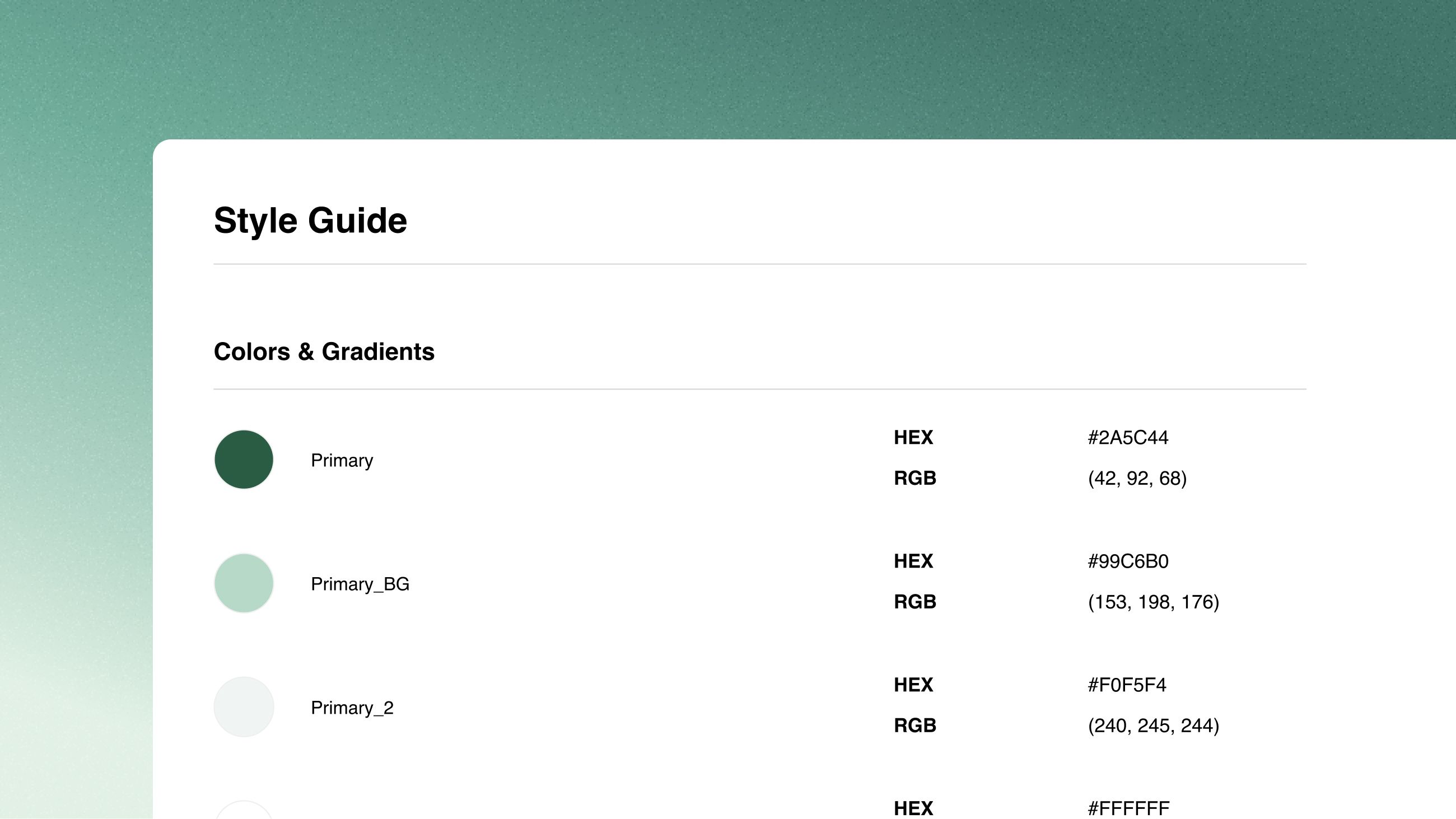Viewport: 1456px width, 819px height.
Task: Click the HEX label in Primary_2 row
Action: click(913, 685)
